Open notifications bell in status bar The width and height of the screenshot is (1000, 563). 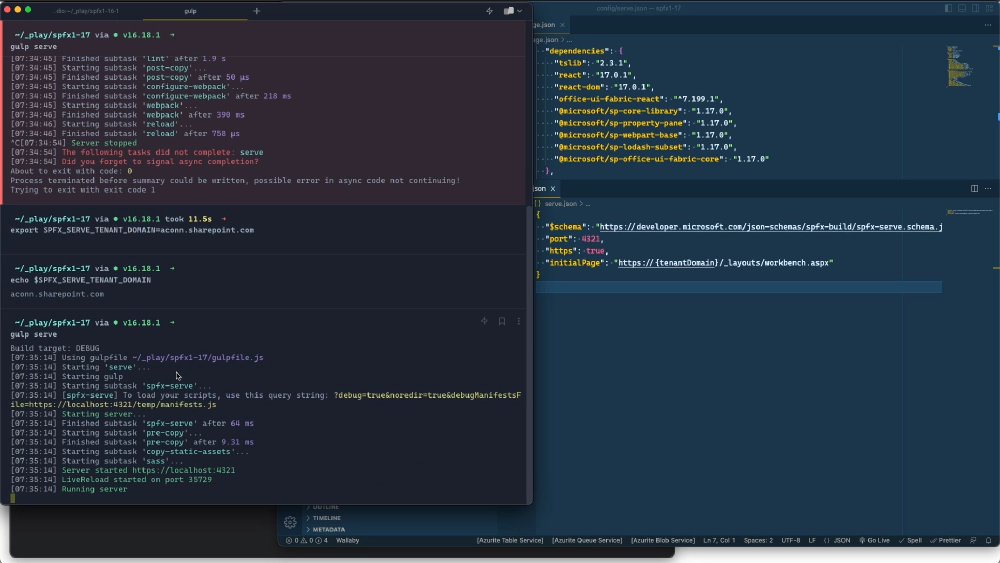click(988, 540)
